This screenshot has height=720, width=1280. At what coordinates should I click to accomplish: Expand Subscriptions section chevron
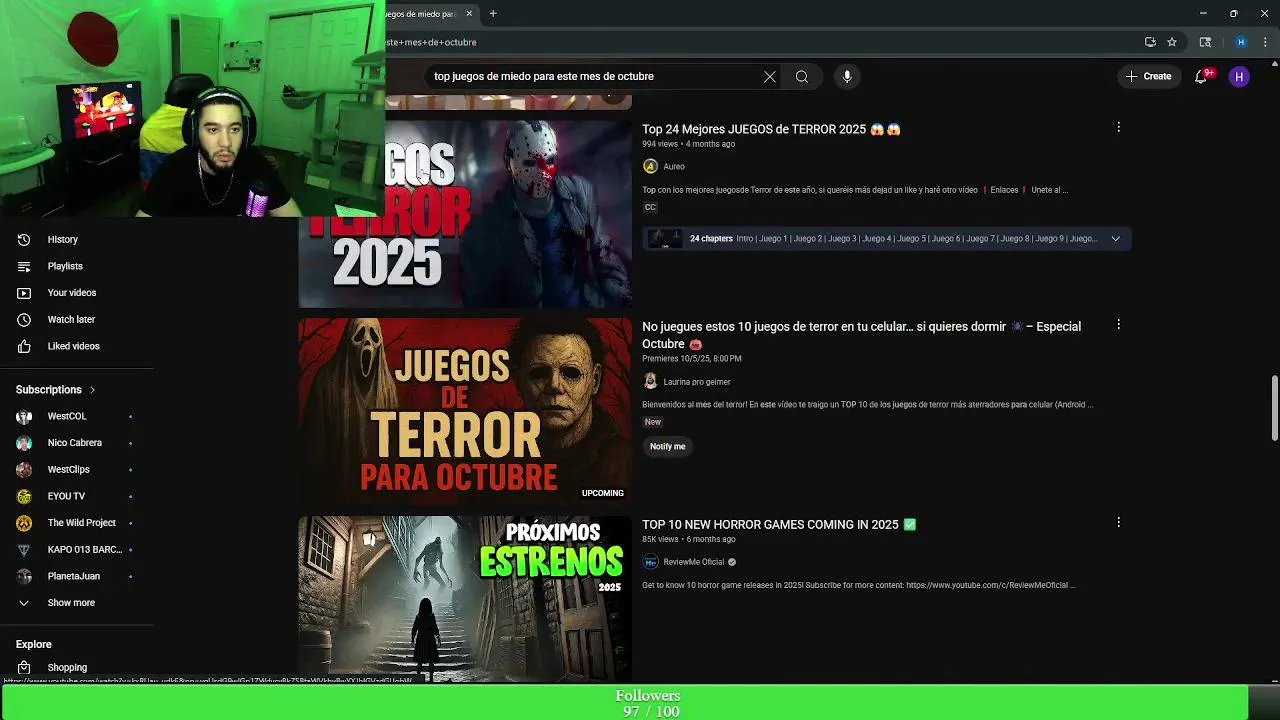pos(92,390)
